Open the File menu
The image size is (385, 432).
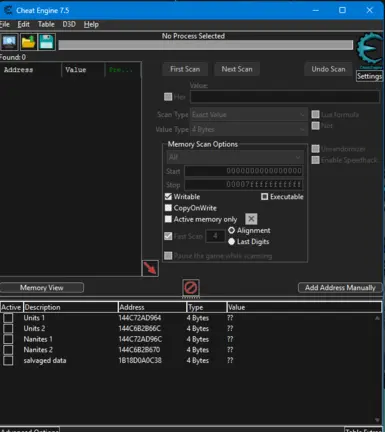tap(5, 24)
